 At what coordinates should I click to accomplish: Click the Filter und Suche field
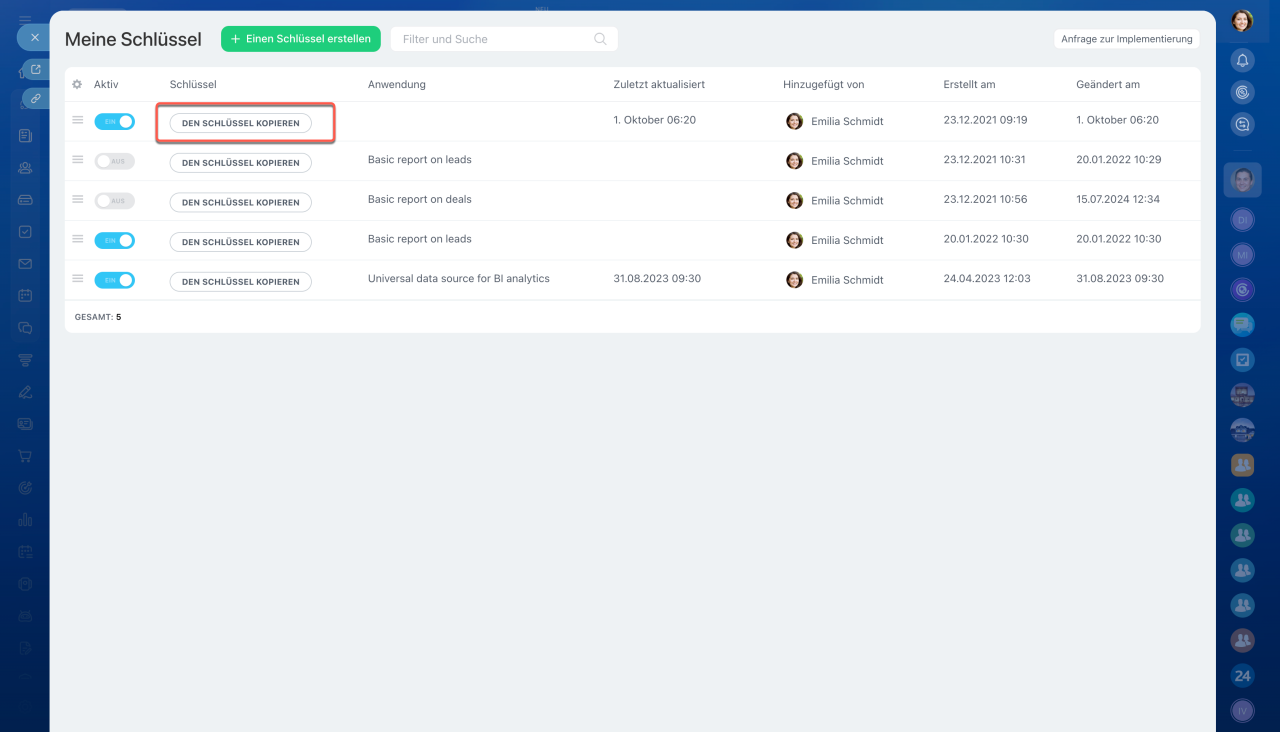[x=490, y=39]
